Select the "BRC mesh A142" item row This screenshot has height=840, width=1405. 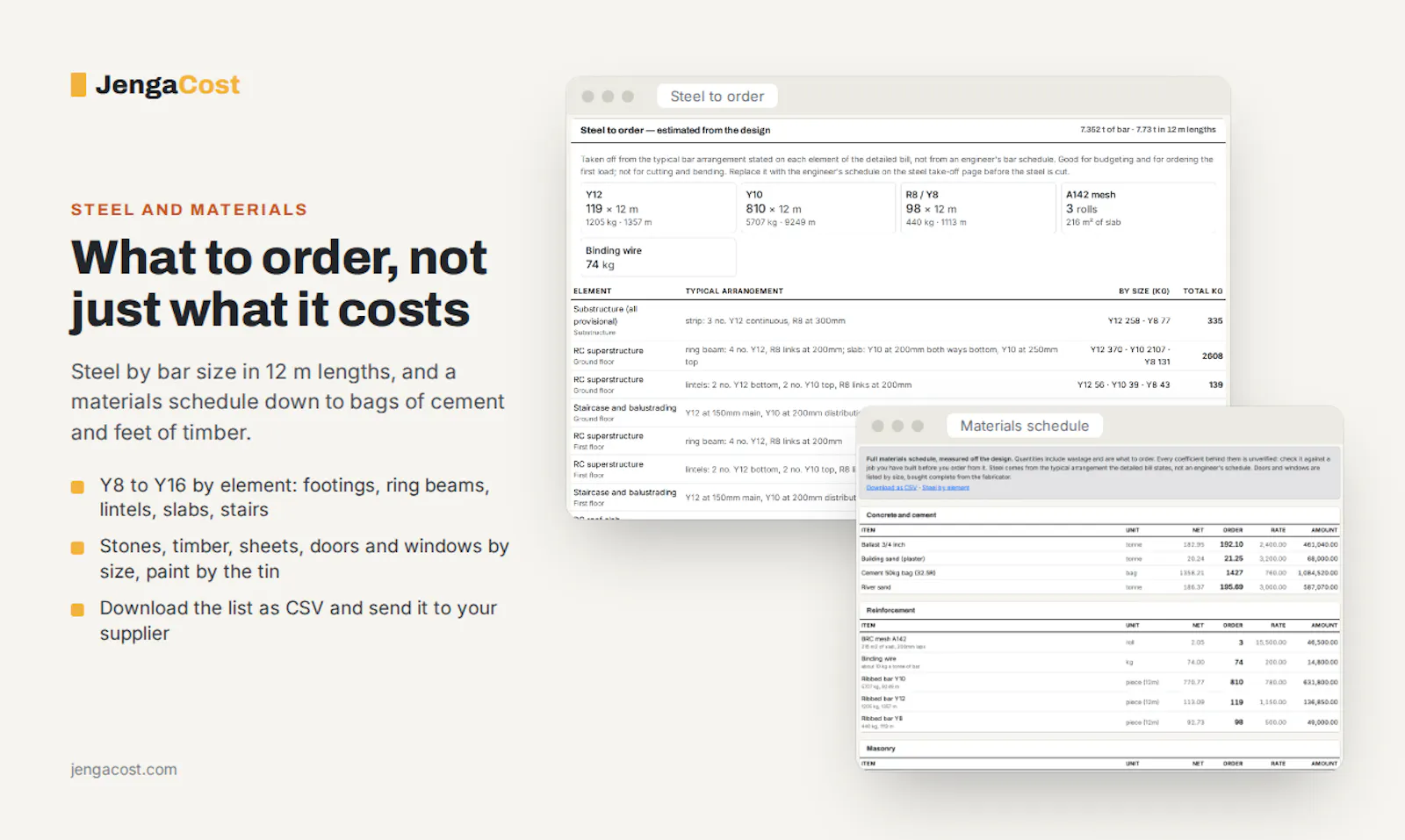1099,643
